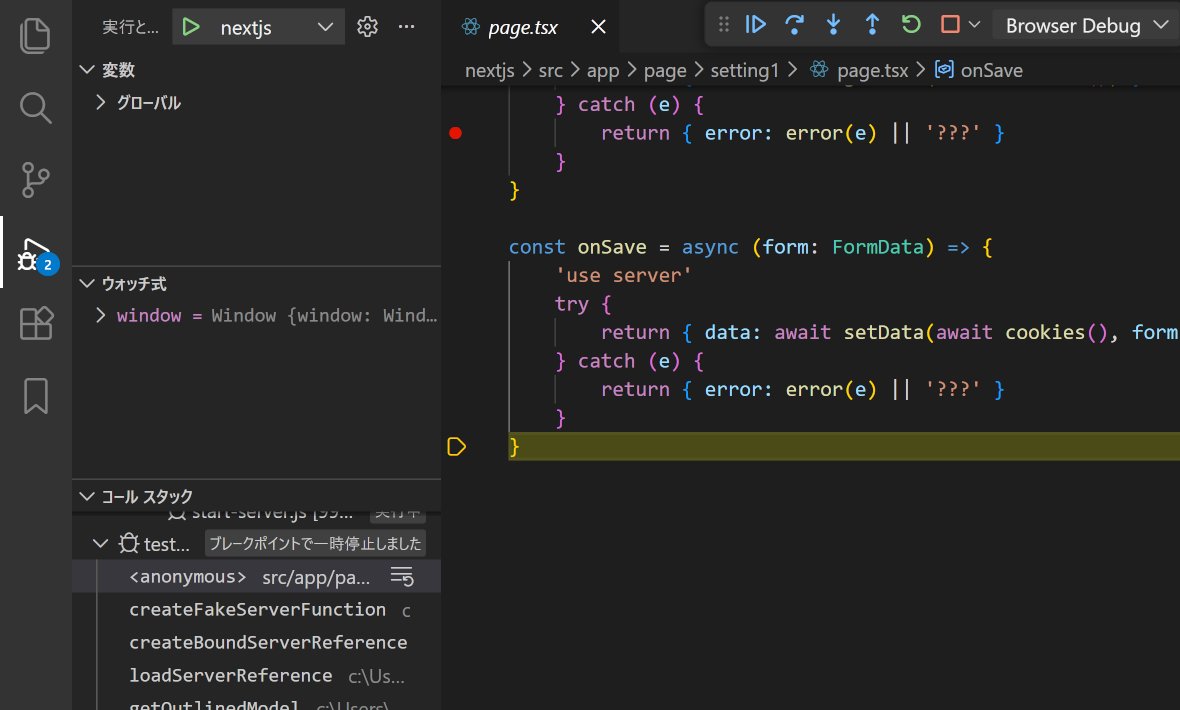Screen dimensions: 1180x710
Task: Click the 実行と... view title
Action: (x=130, y=27)
